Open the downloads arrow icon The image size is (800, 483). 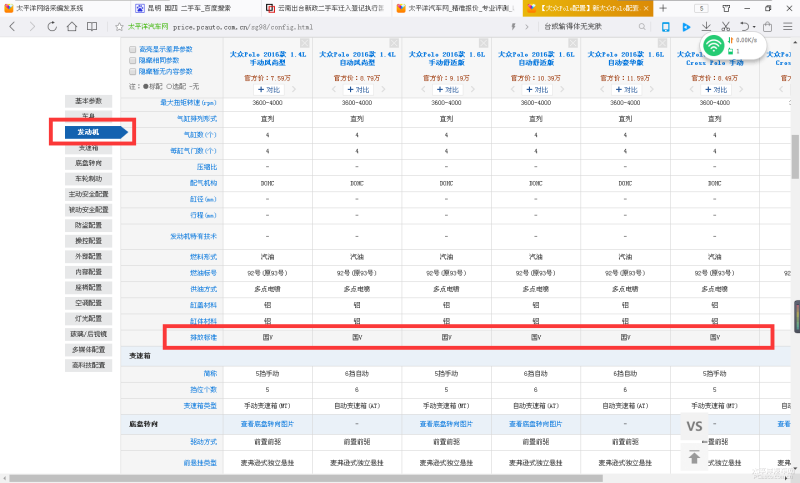pos(706,27)
